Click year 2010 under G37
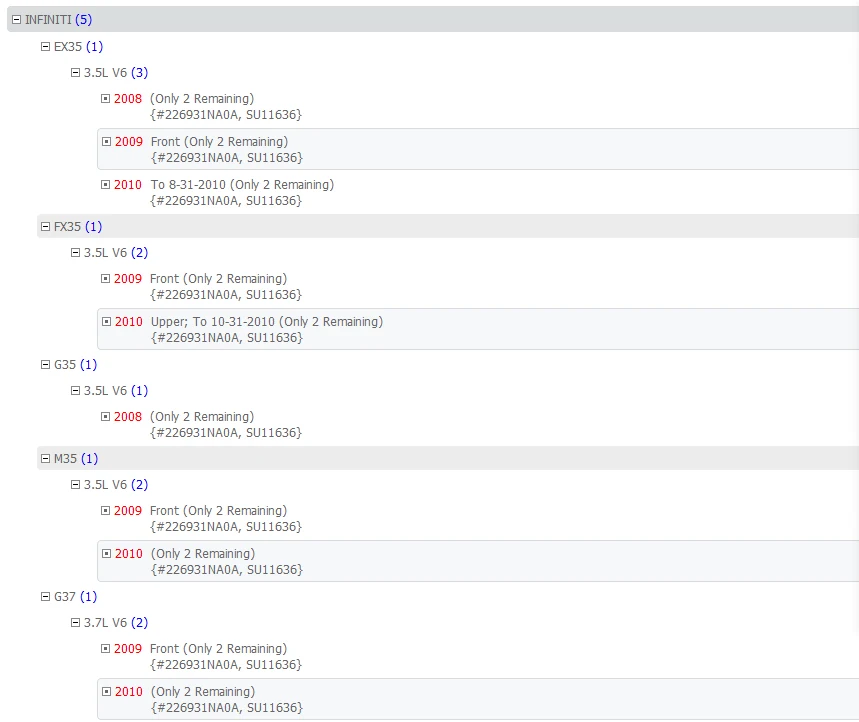Image resolution: width=859 pixels, height=722 pixels. click(129, 692)
